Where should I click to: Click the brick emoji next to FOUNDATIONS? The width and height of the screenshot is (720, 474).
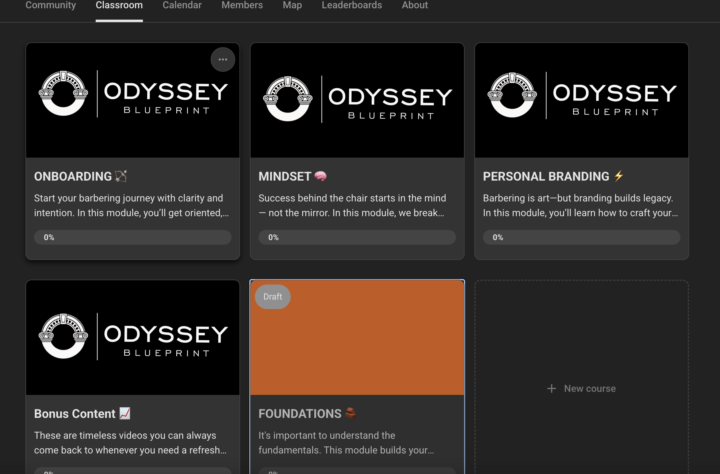[x=350, y=413]
